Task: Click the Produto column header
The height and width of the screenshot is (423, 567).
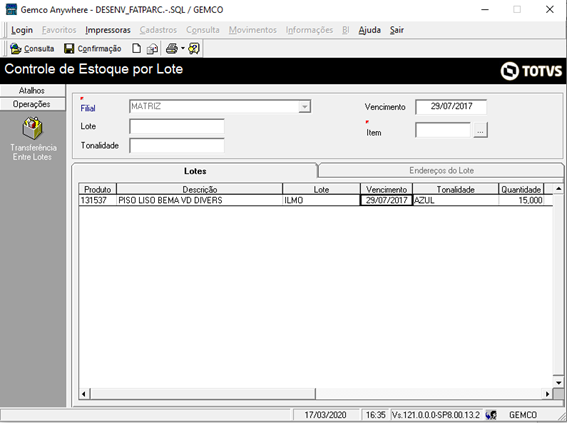Action: [x=98, y=189]
